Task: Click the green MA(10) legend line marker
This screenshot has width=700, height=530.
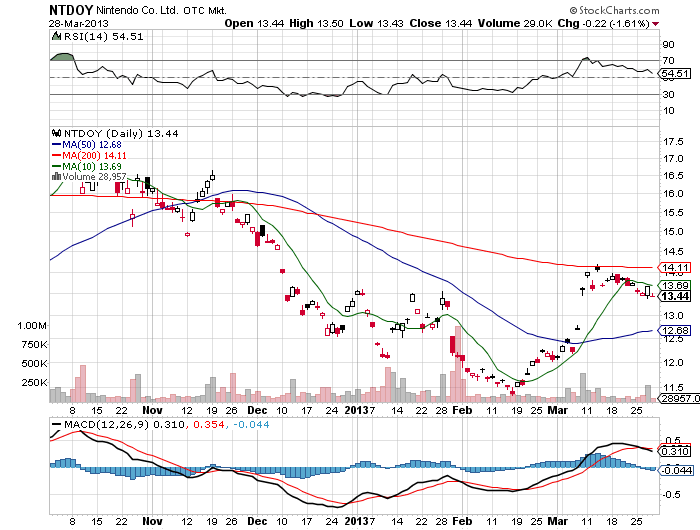Action: (x=57, y=166)
